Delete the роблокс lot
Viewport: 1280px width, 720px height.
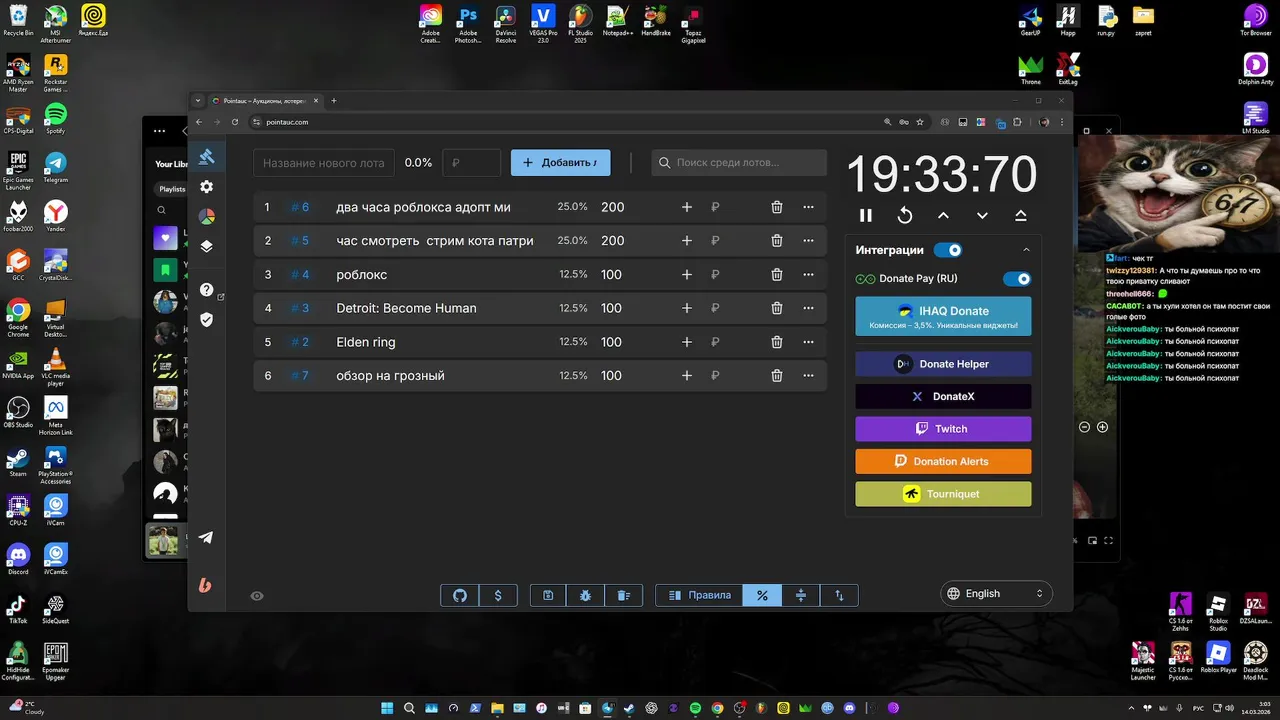777,274
